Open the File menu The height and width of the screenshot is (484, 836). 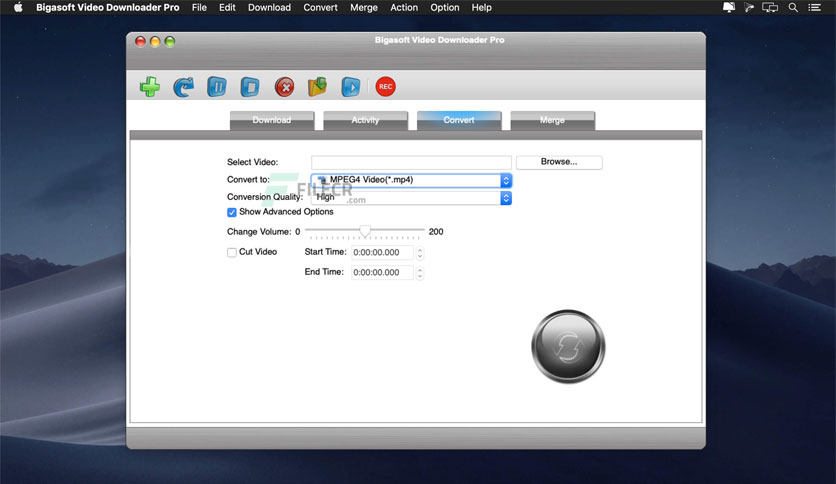(x=199, y=7)
